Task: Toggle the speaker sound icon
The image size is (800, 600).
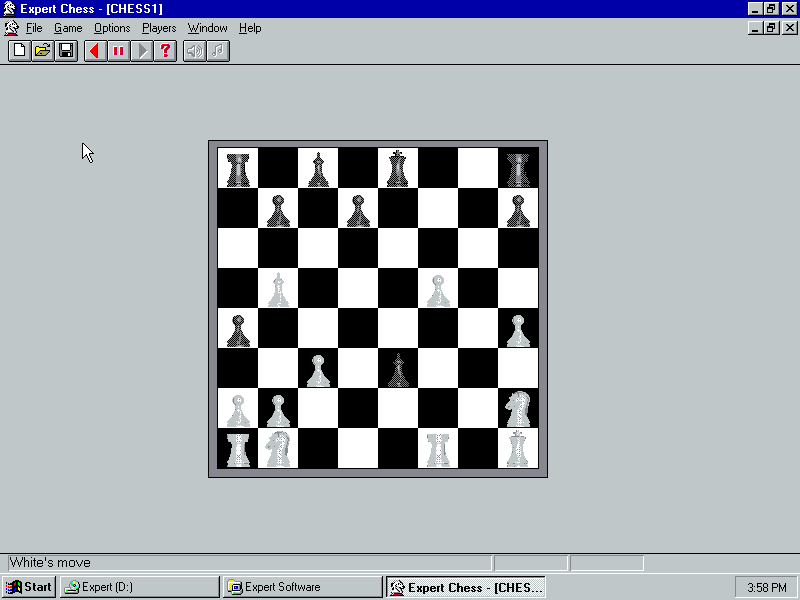Action: tap(194, 51)
